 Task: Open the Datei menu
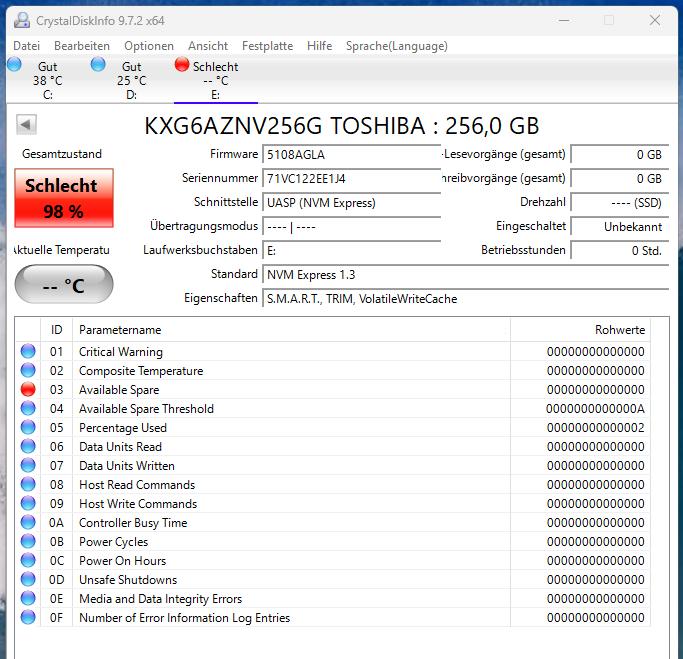pos(27,46)
